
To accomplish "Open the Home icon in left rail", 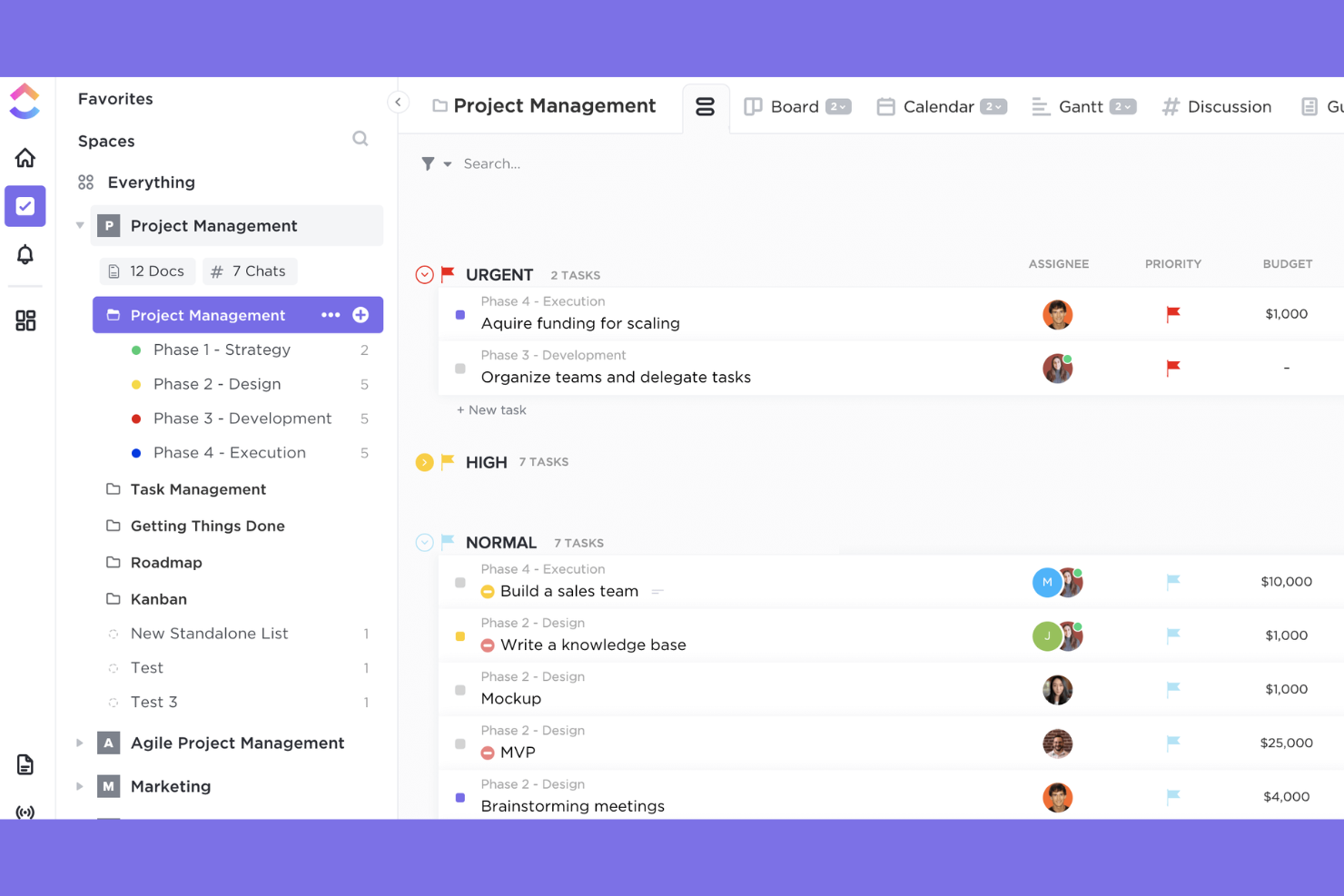I will coord(25,158).
